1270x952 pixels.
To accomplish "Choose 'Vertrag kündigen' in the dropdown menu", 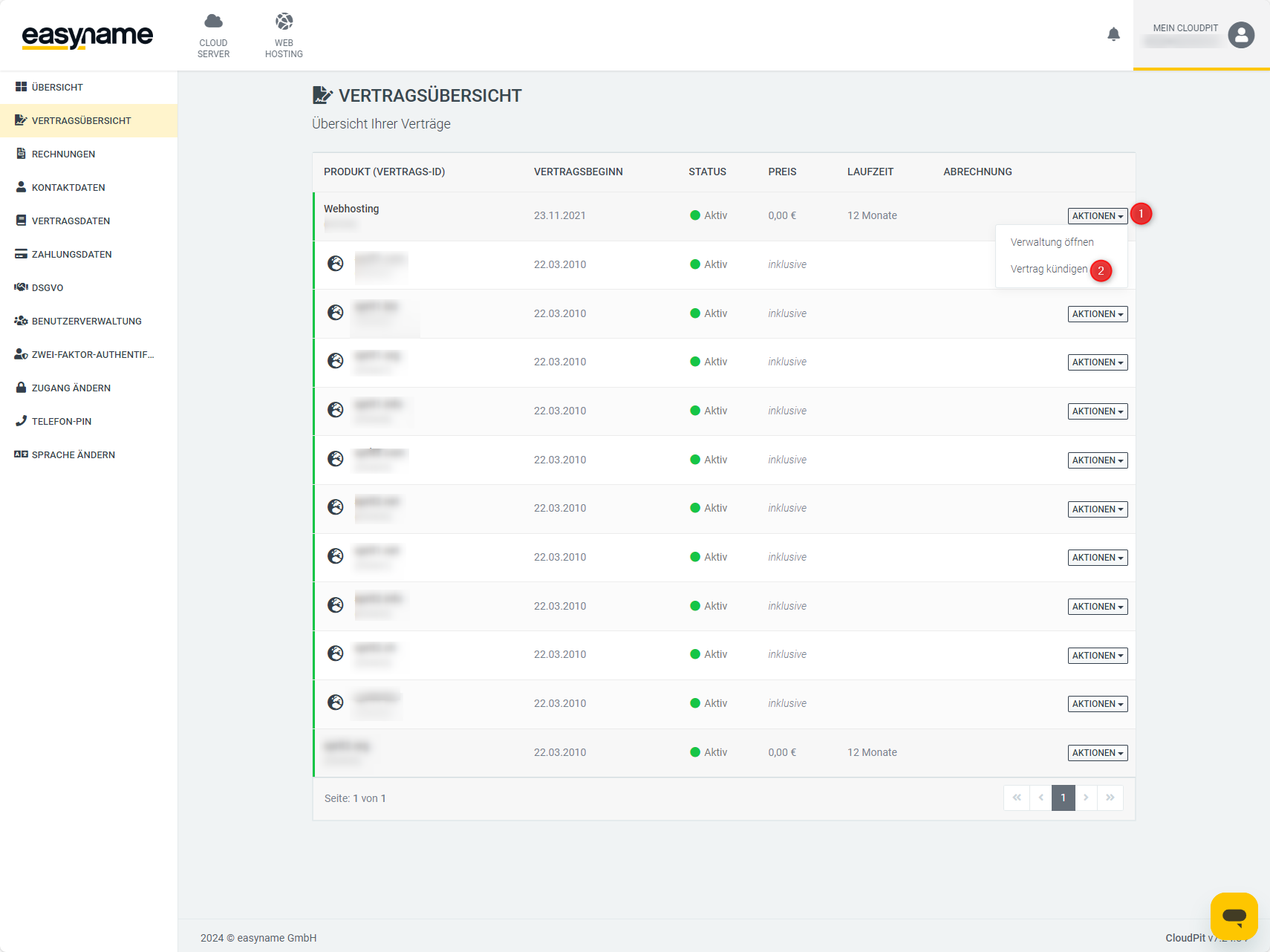I will tap(1049, 269).
